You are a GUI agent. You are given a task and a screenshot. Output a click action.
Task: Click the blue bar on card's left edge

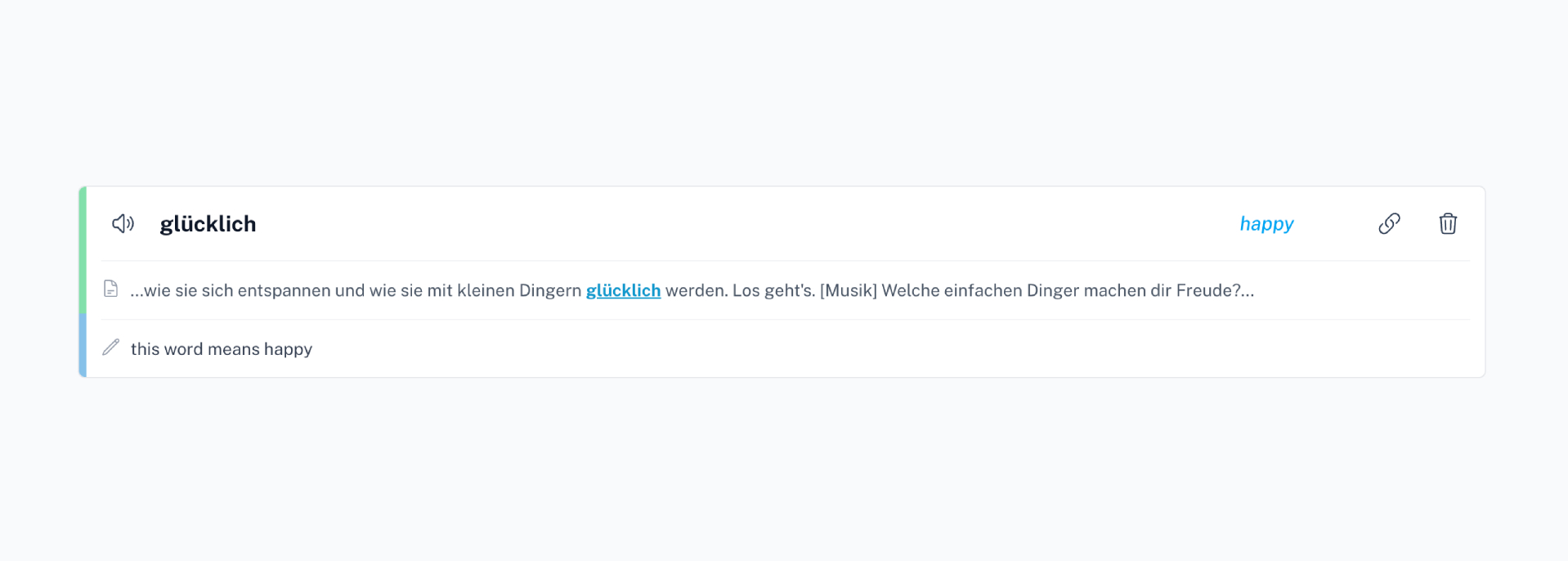click(83, 345)
